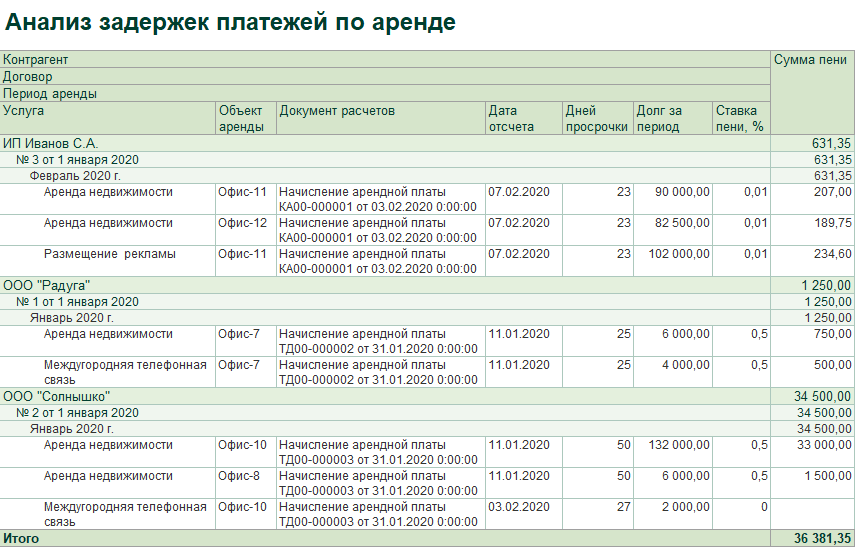The image size is (855, 547).
Task: Click the Итого total row label
Action: tap(21, 539)
